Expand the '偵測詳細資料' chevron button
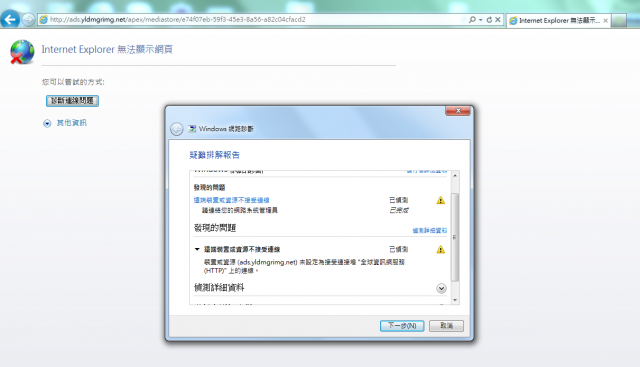 441,288
